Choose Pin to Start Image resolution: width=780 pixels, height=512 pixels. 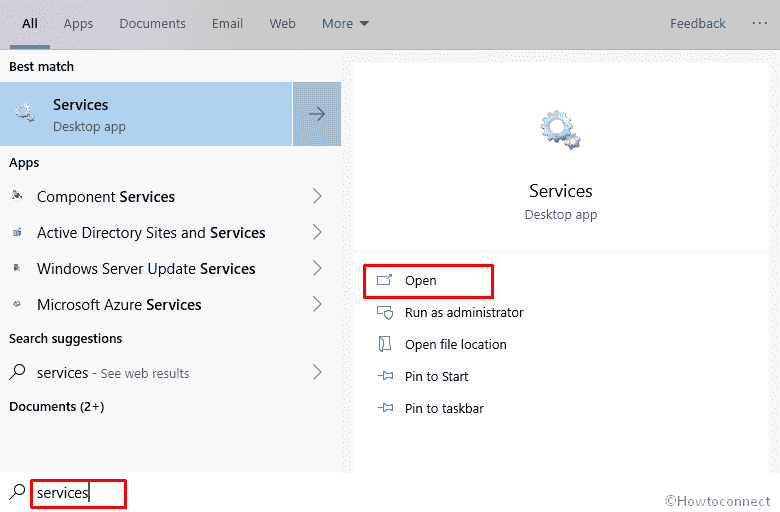pyautogui.click(x=436, y=376)
